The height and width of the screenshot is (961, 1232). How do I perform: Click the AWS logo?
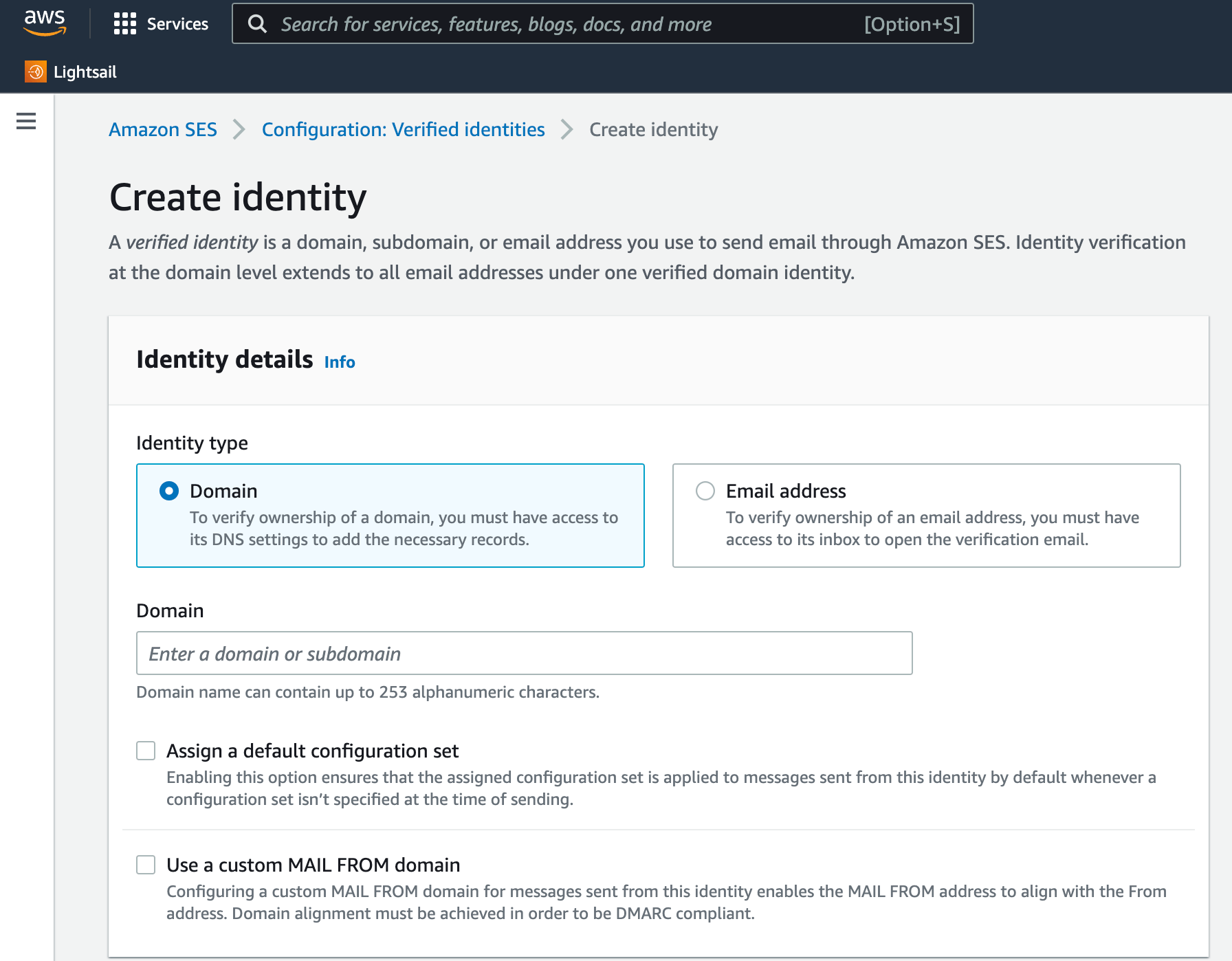coord(44,23)
